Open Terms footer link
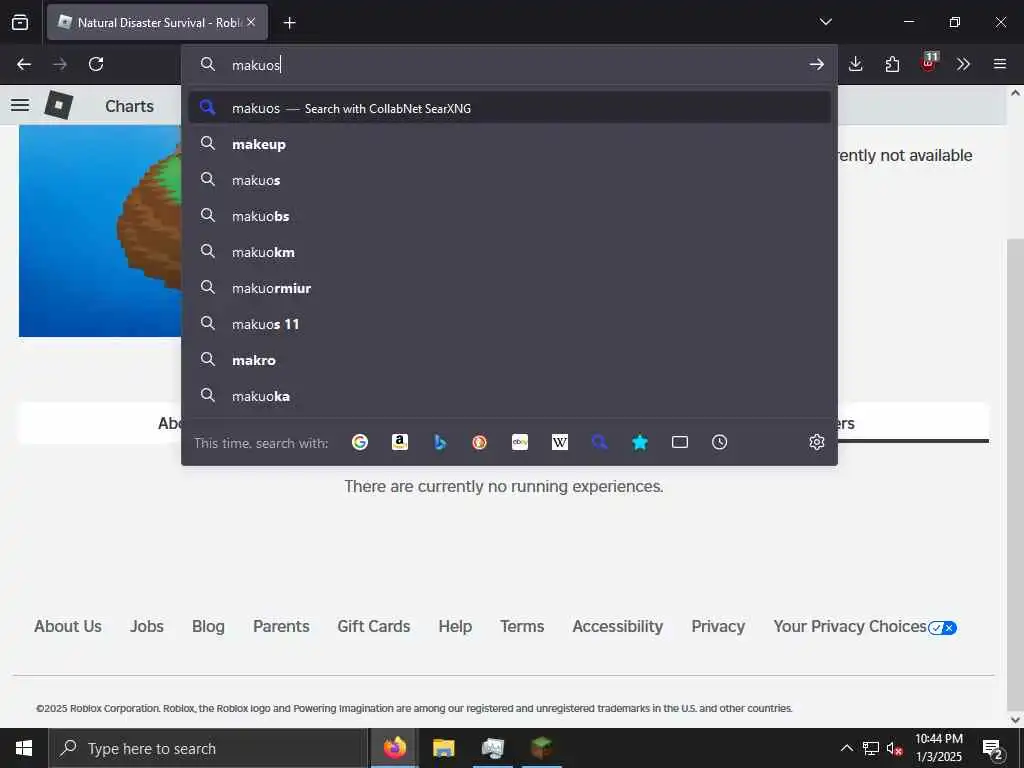The width and height of the screenshot is (1024, 768). click(x=522, y=626)
